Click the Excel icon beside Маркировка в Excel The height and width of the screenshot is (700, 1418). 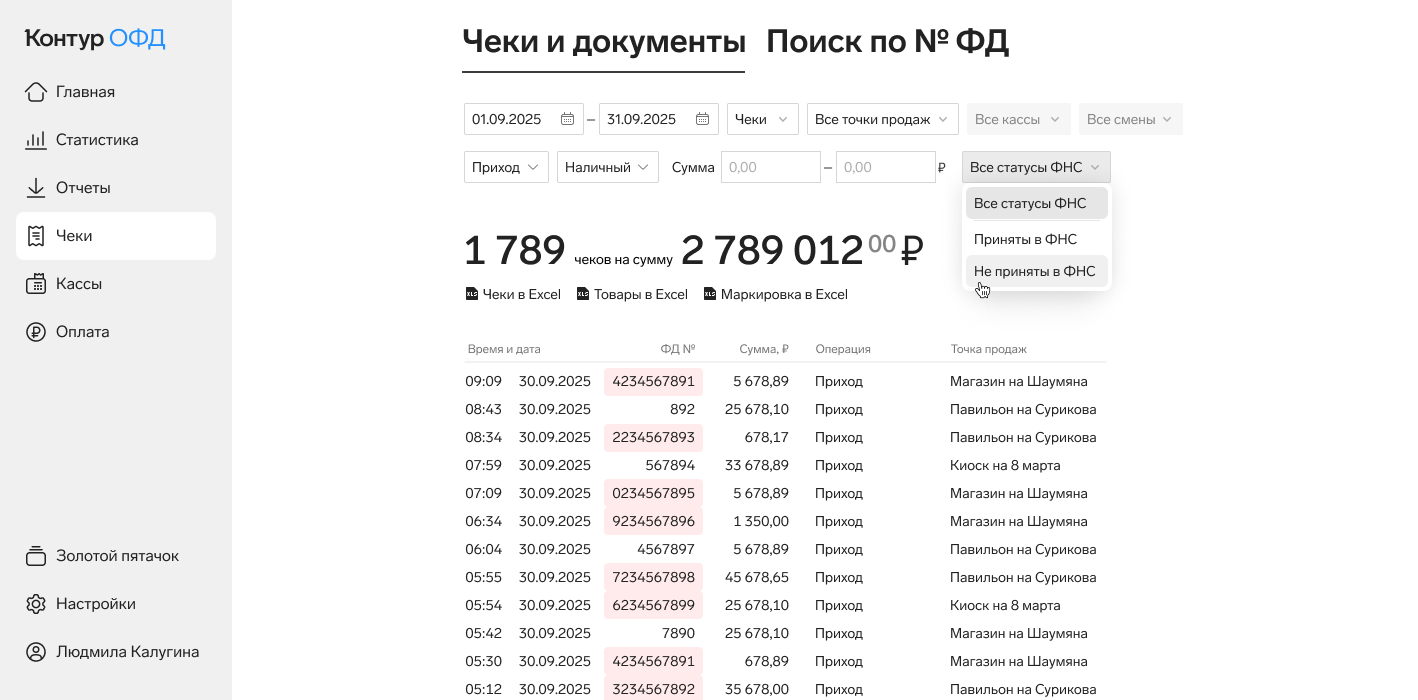click(x=710, y=294)
